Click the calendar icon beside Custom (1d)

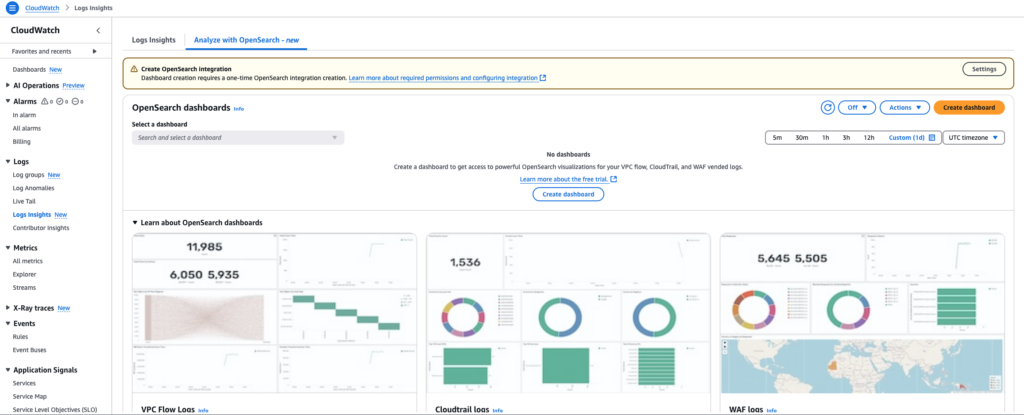pyautogui.click(x=931, y=137)
